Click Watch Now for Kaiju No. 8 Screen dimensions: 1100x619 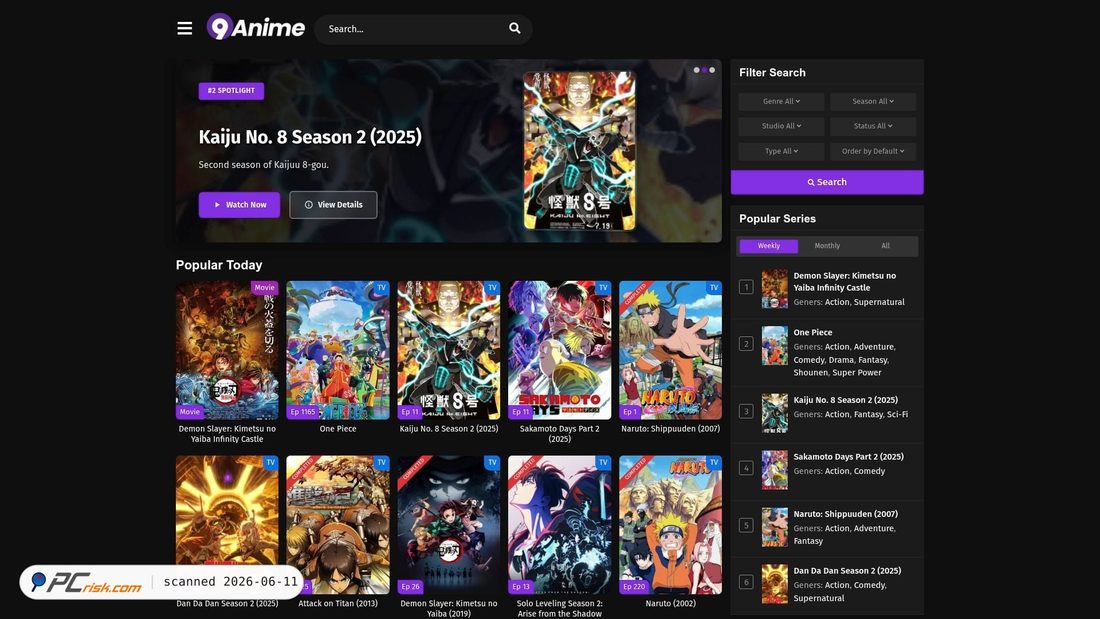[239, 205]
